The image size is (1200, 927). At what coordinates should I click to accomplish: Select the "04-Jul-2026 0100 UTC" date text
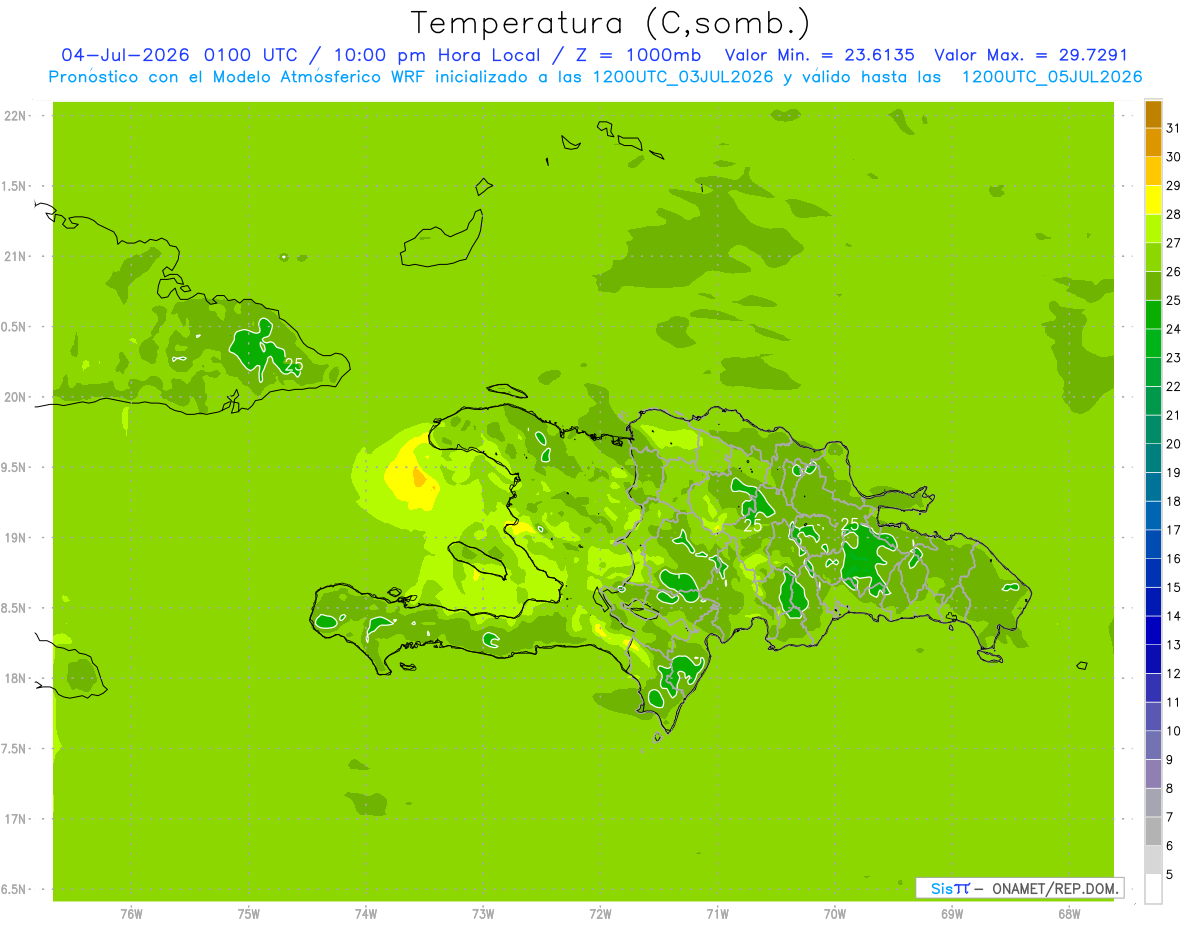pyautogui.click(x=180, y=55)
